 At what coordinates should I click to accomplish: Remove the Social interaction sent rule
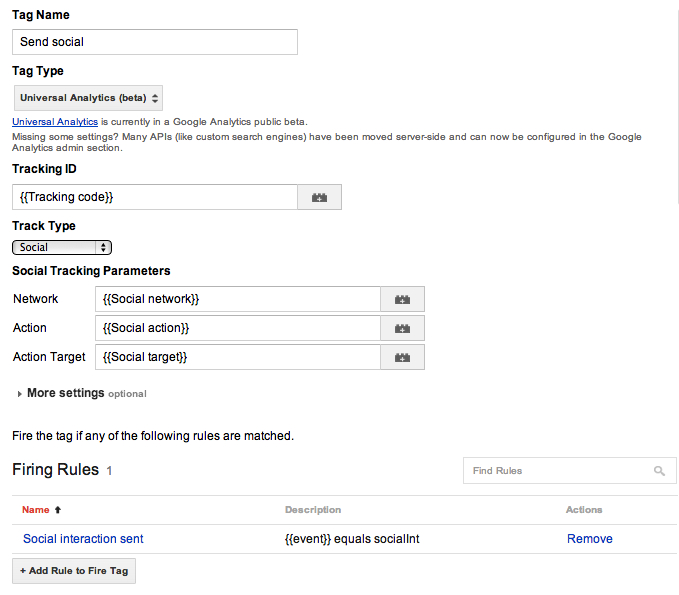coord(590,539)
